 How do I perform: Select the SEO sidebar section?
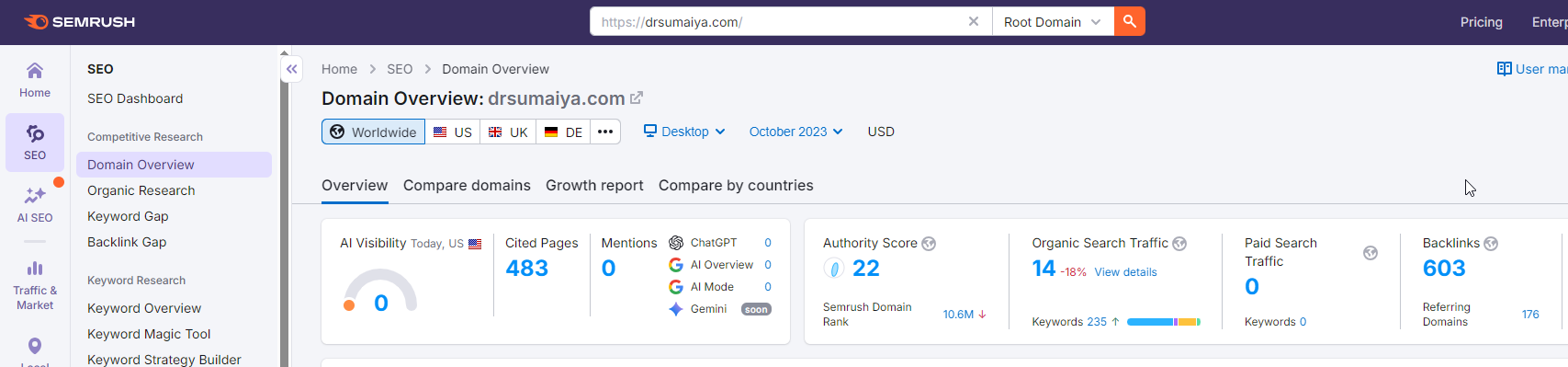tap(35, 143)
